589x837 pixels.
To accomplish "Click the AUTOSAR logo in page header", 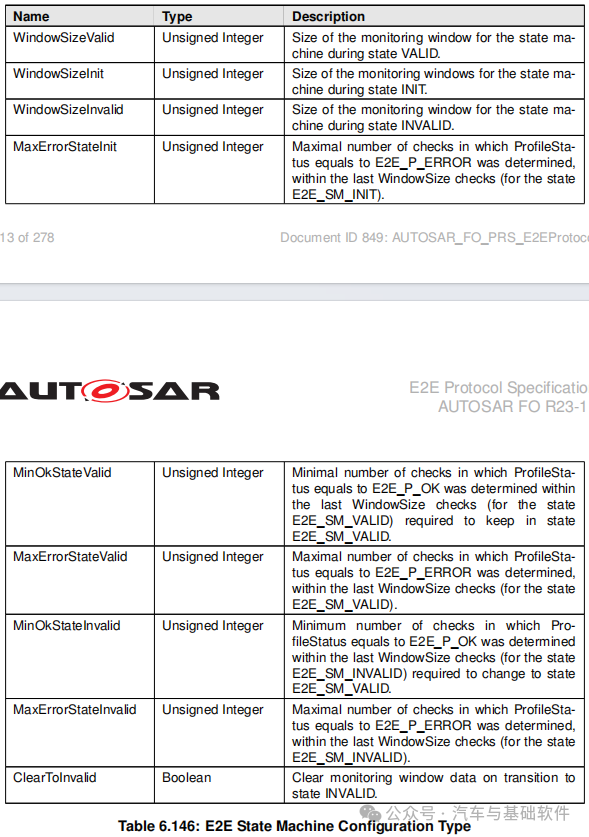I will coord(110,391).
